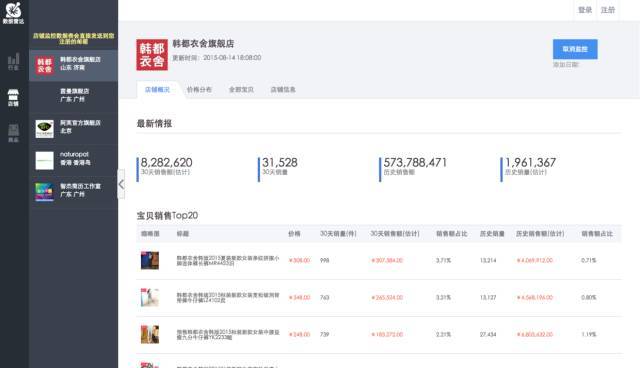This screenshot has height=368, width=640.
Task: Click 登录 at the top right
Action: [585, 10]
